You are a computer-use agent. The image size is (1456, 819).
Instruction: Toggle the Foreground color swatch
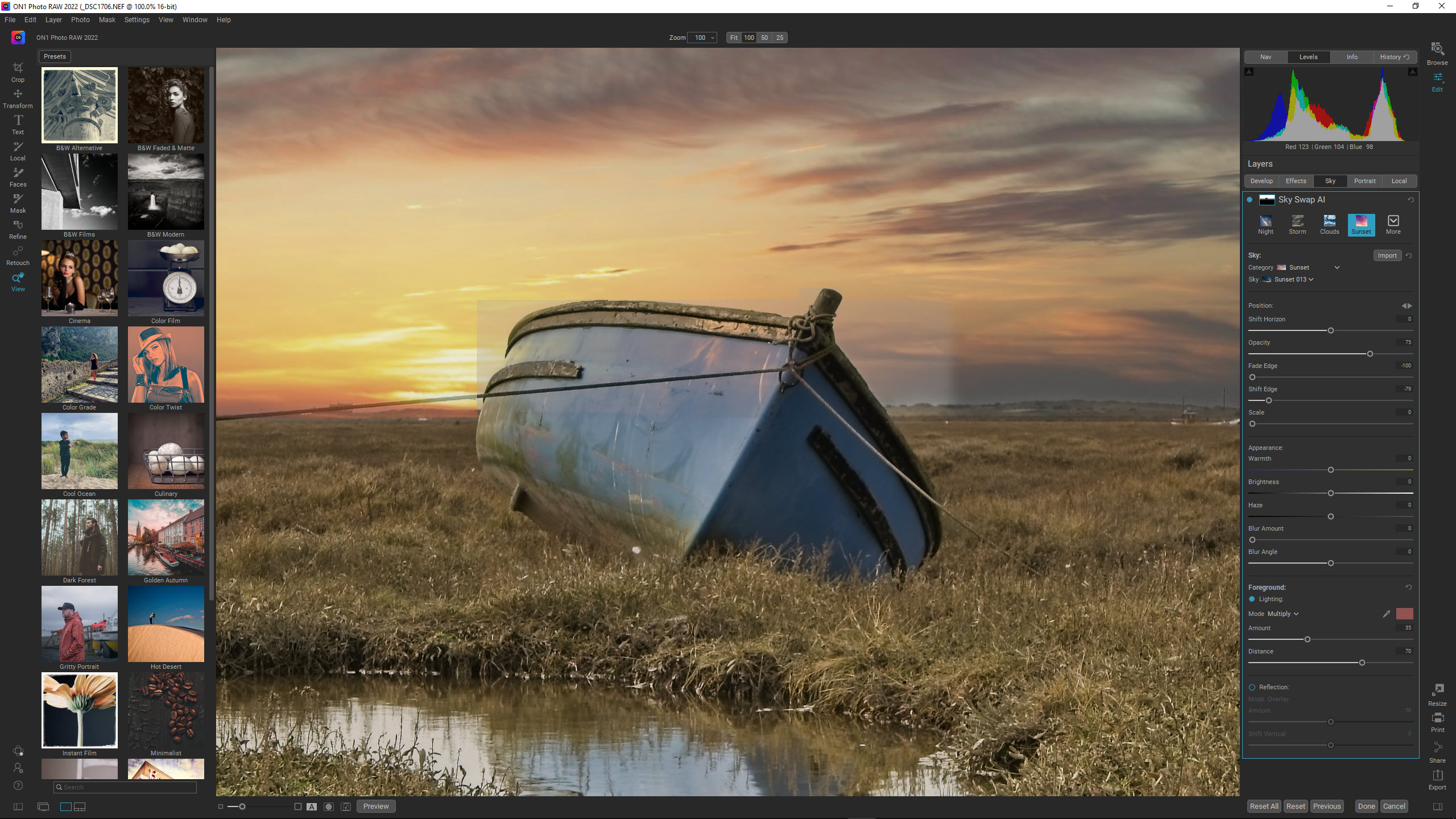[1404, 613]
